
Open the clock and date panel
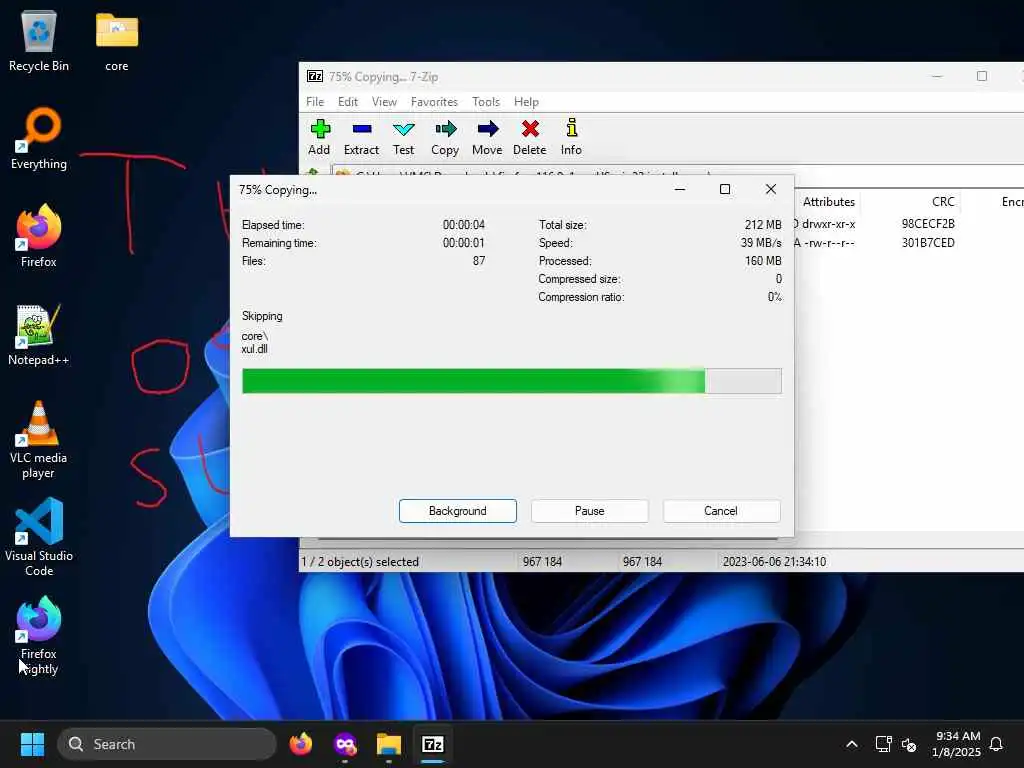[957, 744]
